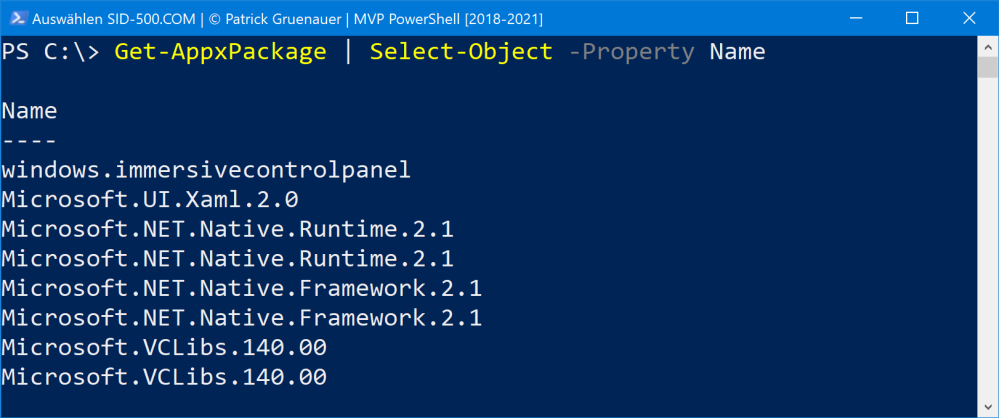
Task: Click the Get-AppxPackage command text
Action: point(220,52)
